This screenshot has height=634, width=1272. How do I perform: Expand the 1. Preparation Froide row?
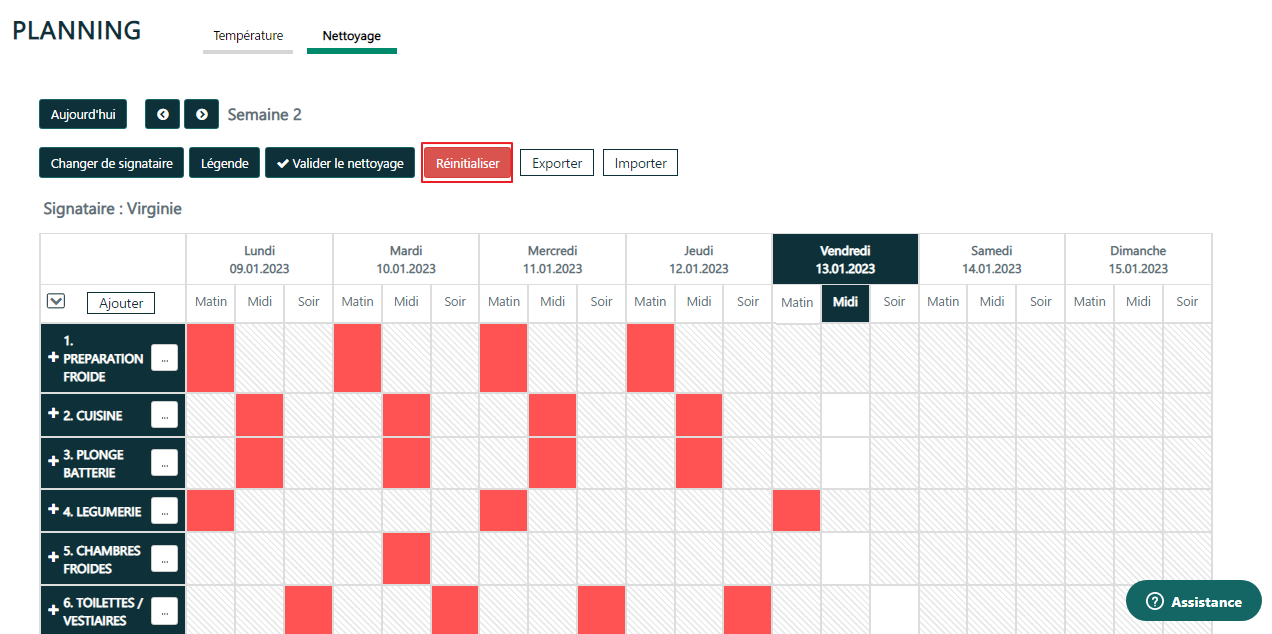[x=54, y=358]
